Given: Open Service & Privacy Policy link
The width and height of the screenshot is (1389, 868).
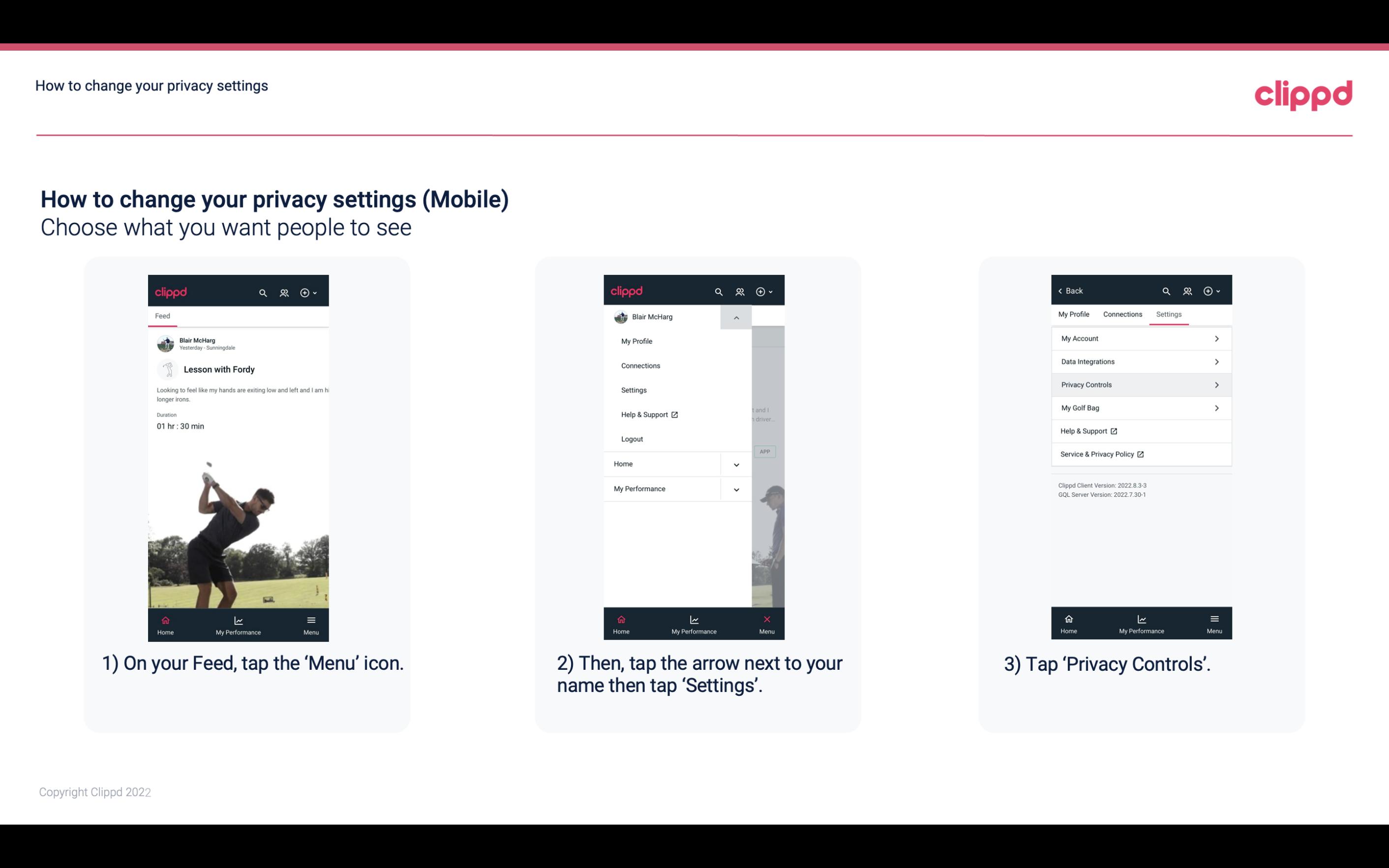Looking at the screenshot, I should coord(1097,454).
